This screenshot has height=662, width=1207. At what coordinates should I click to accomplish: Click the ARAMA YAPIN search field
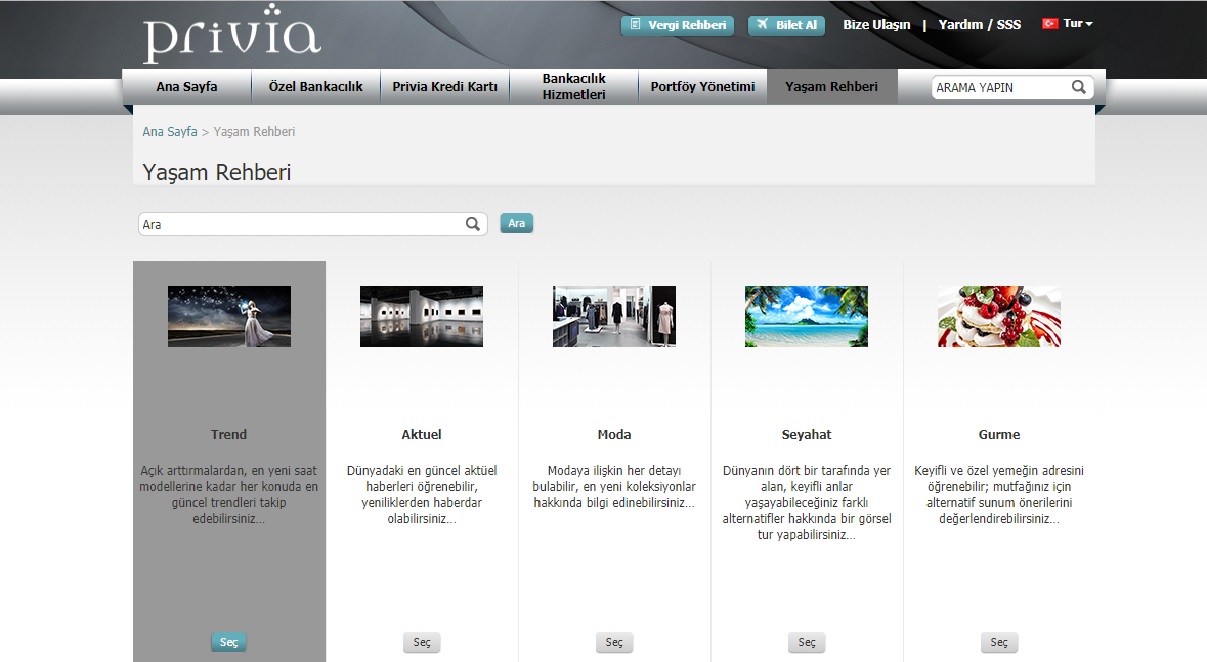[x=1000, y=88]
